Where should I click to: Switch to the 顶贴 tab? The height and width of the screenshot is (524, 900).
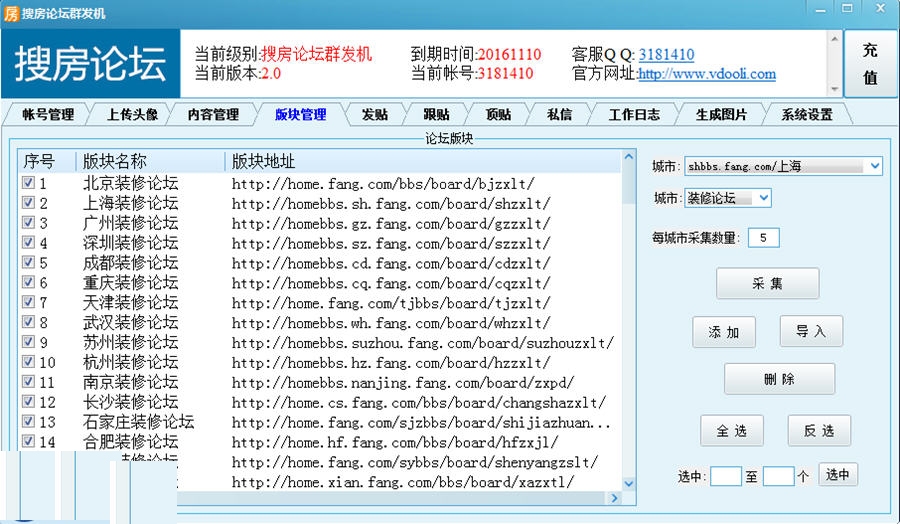coord(498,114)
